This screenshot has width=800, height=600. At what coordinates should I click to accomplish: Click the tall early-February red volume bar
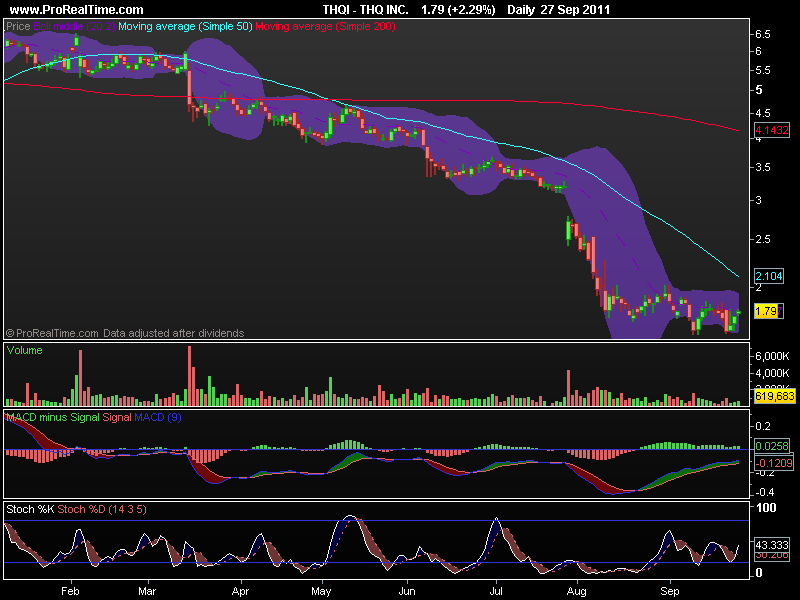[x=80, y=378]
